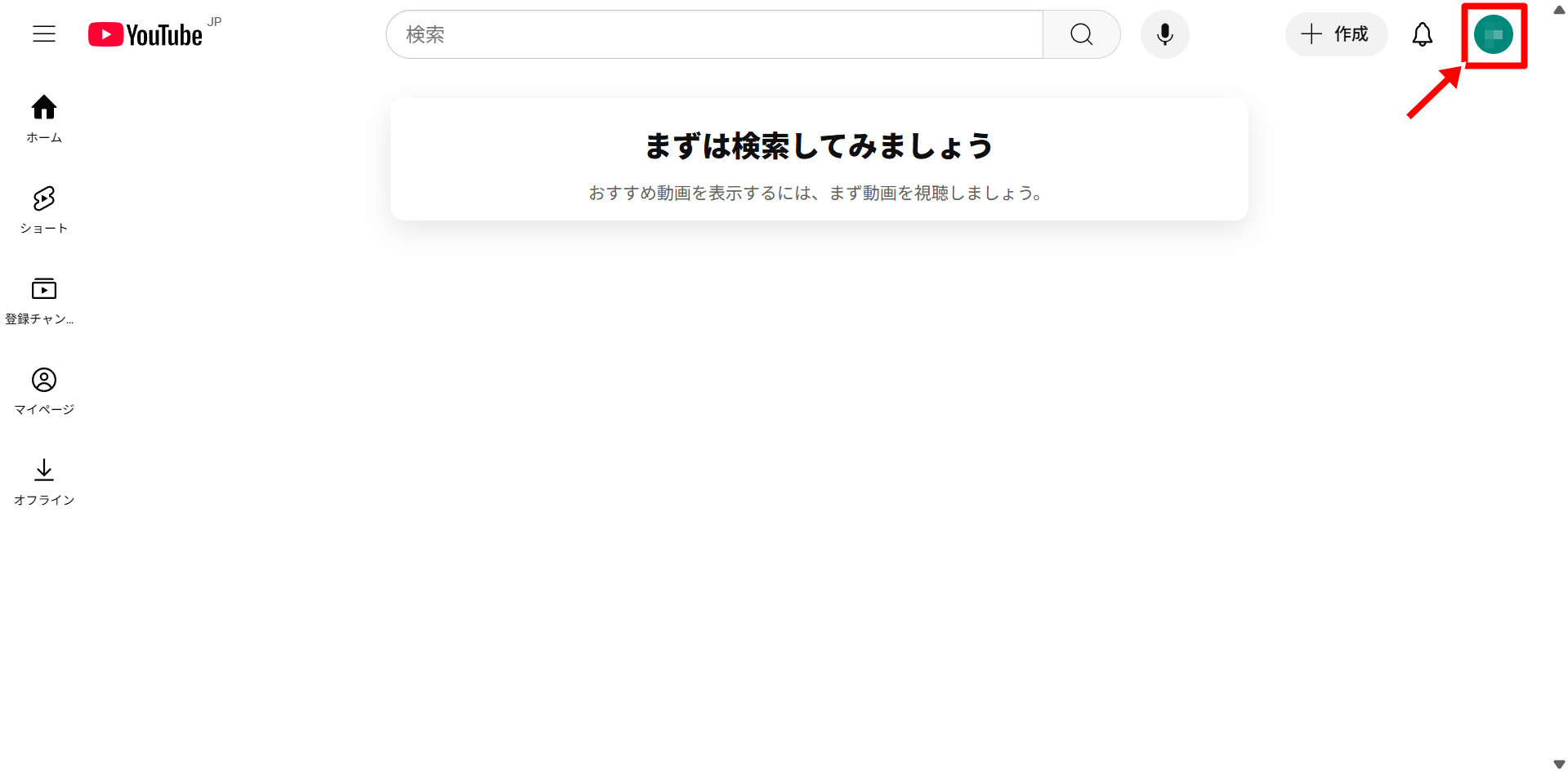Select the オフライン download icon
The height and width of the screenshot is (771, 1568).
pos(44,470)
